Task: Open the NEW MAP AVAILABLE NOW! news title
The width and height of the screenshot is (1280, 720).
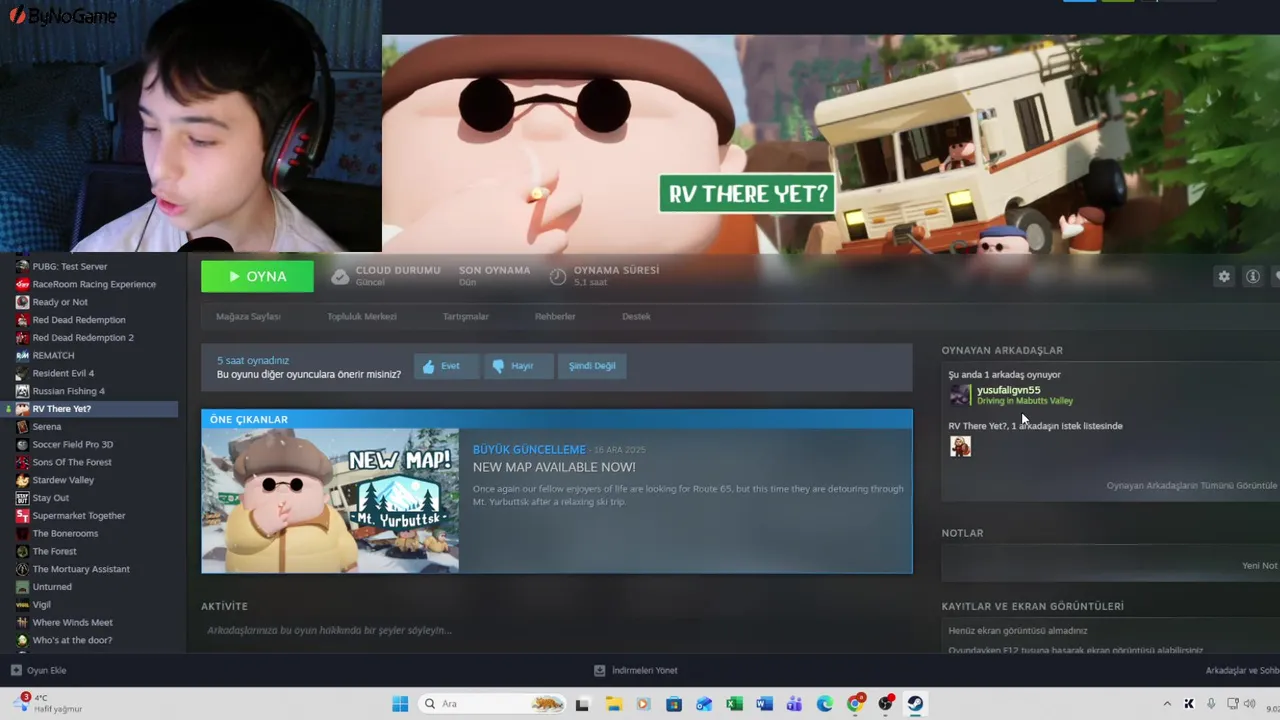Action: [554, 468]
